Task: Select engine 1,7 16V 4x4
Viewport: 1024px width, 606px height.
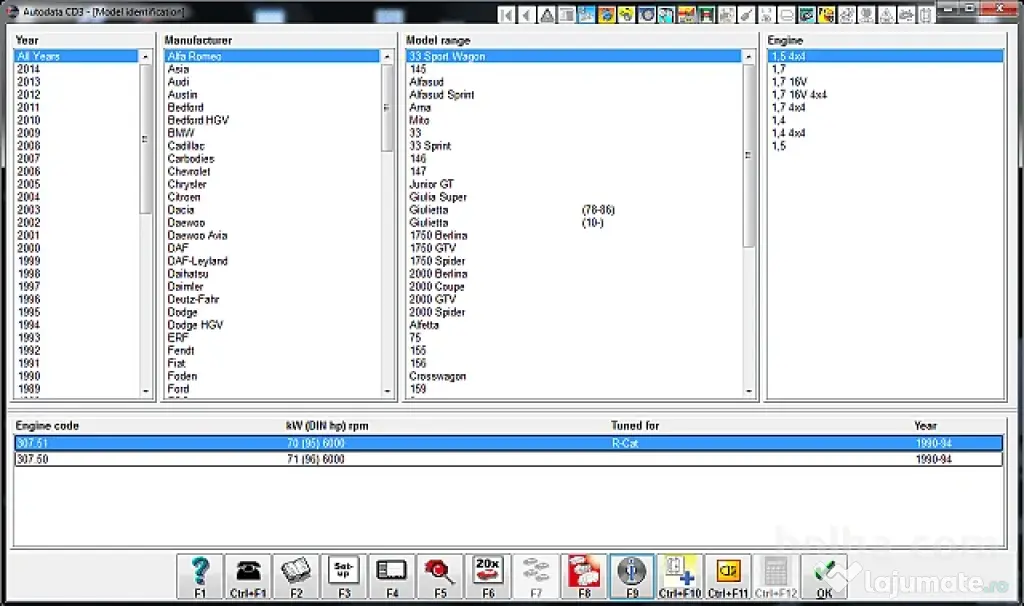Action: tap(886, 95)
